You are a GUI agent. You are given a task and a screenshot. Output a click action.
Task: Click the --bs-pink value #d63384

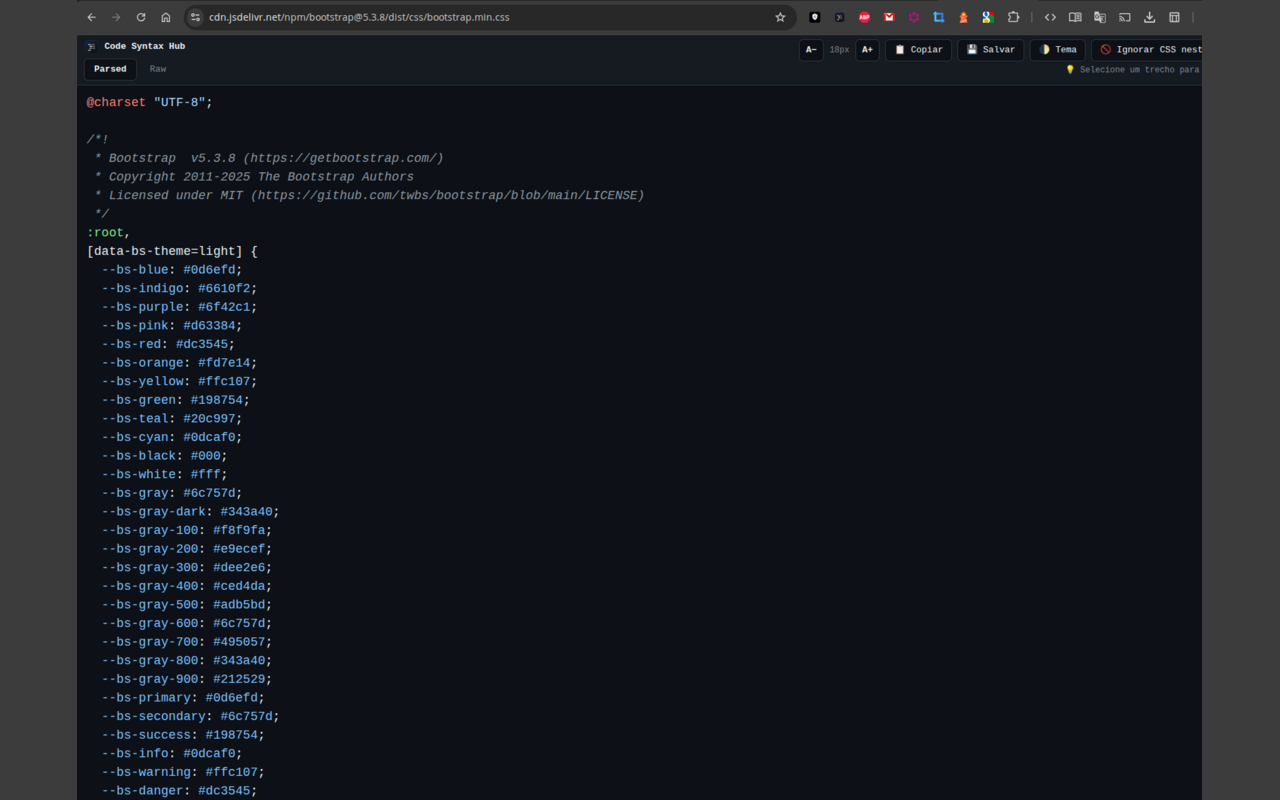(x=209, y=326)
